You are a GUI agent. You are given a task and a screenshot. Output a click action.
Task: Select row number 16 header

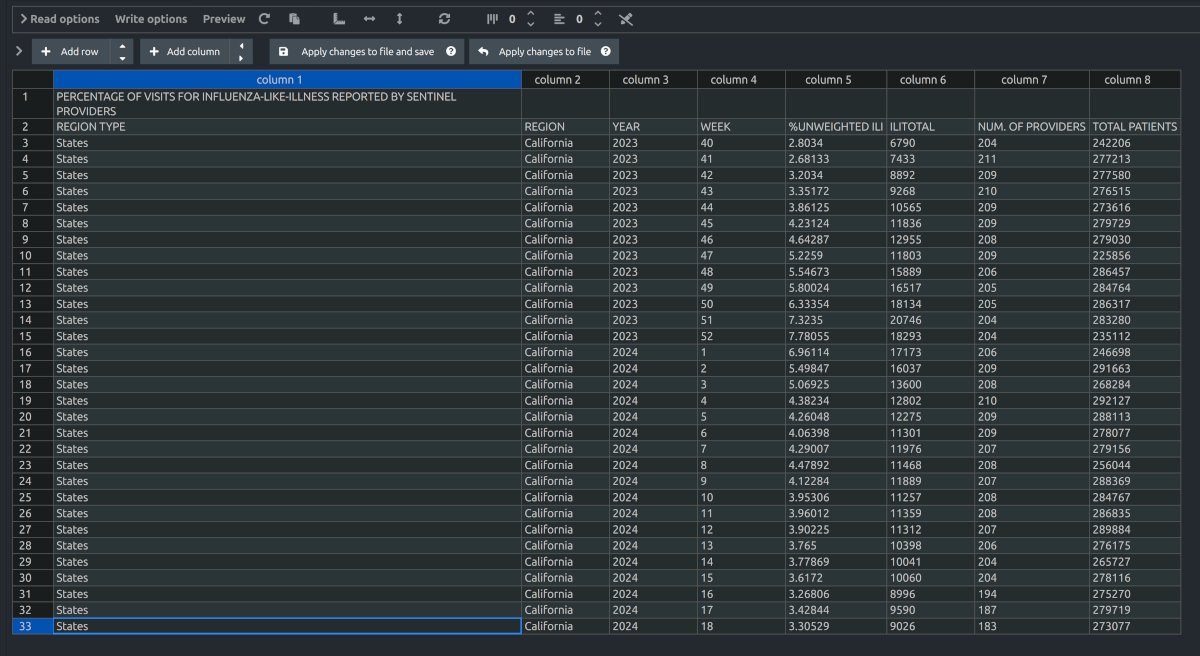33,353
